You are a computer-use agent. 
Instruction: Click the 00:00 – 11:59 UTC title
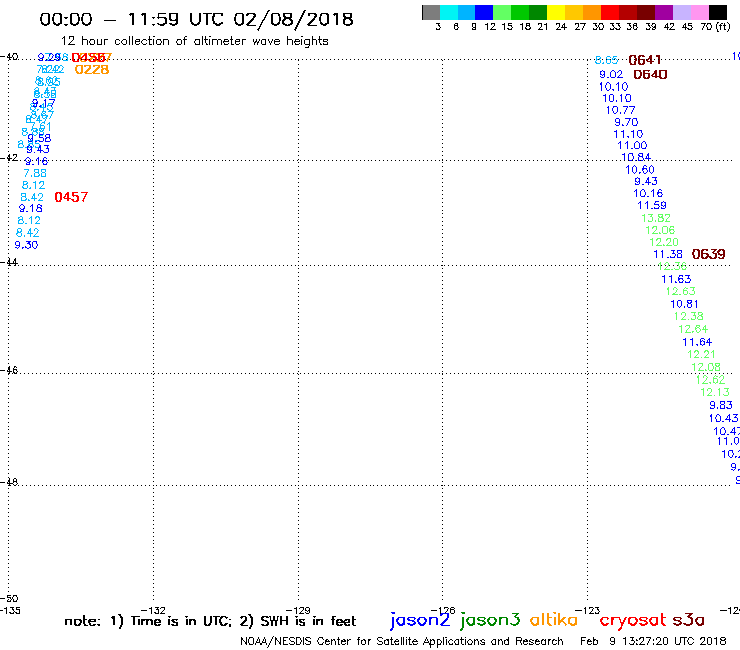[196, 19]
